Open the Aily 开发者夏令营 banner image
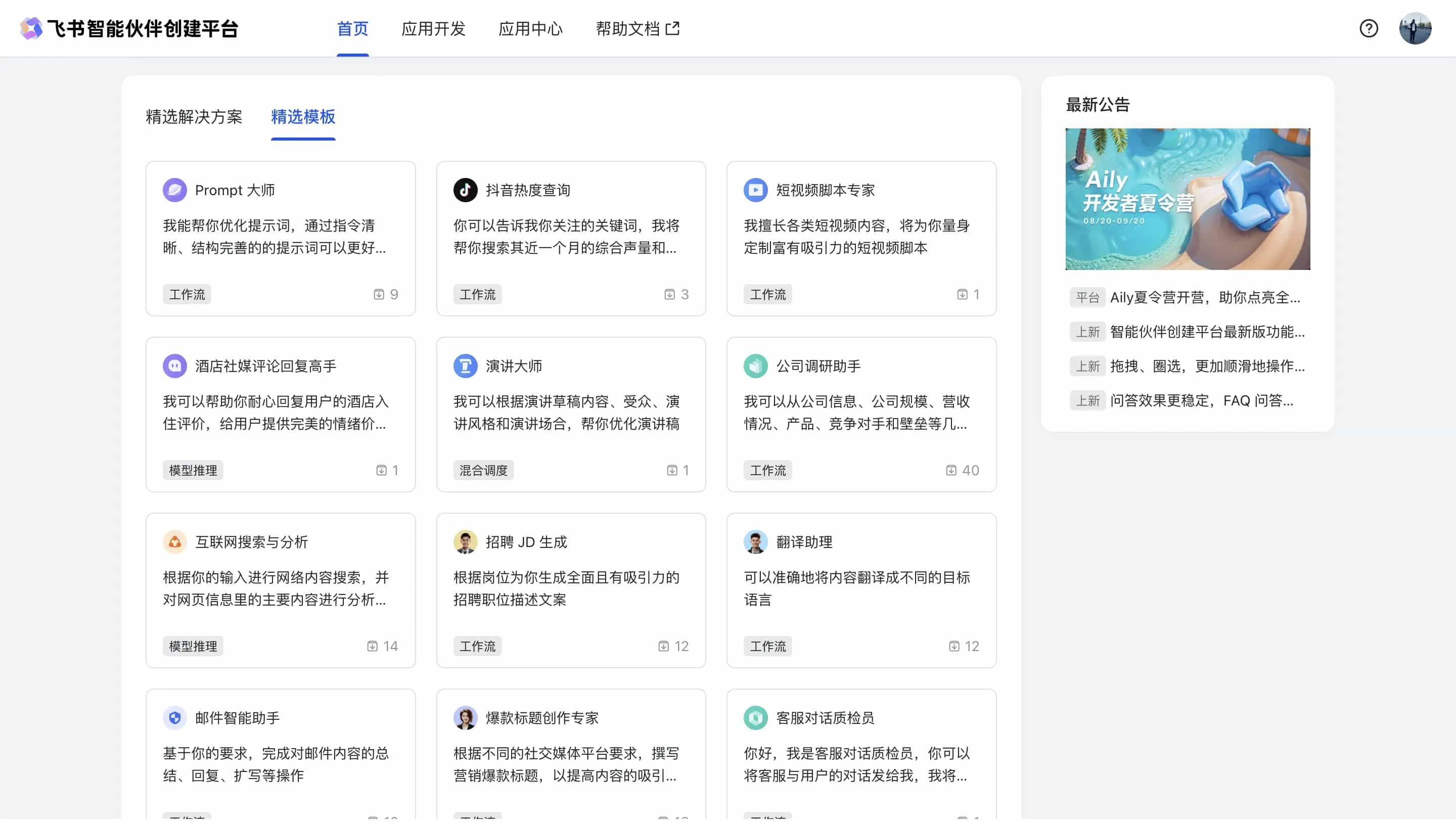Image resolution: width=1456 pixels, height=822 pixels. click(1188, 199)
